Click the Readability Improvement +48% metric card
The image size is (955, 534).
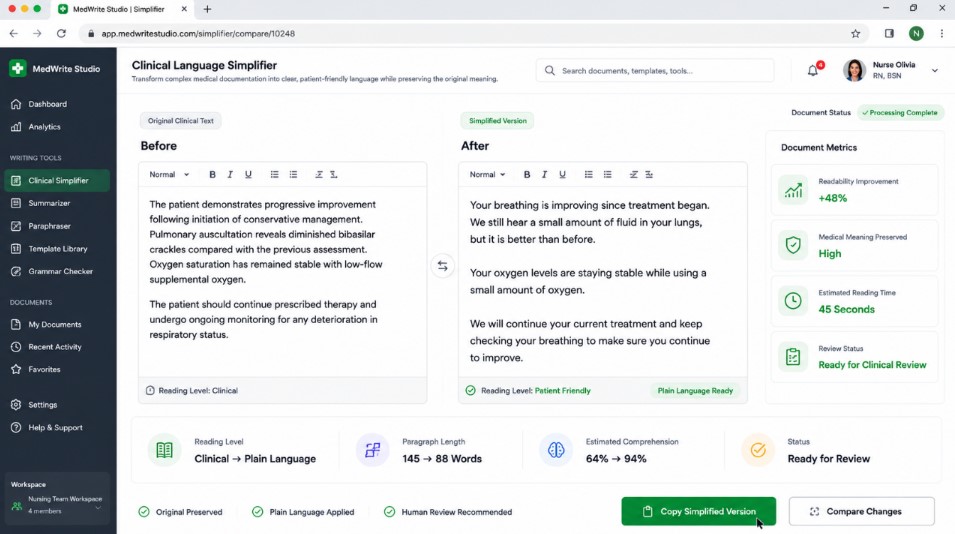(x=855, y=190)
